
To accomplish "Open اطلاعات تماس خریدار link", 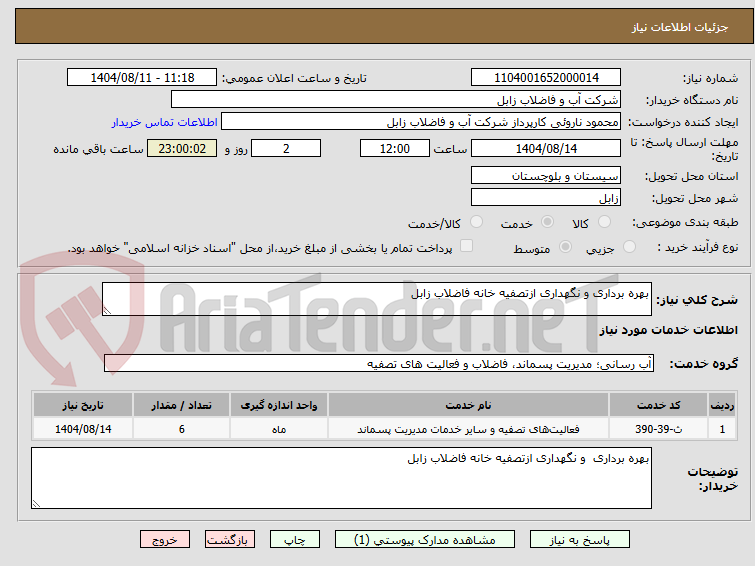I will click(x=165, y=122).
